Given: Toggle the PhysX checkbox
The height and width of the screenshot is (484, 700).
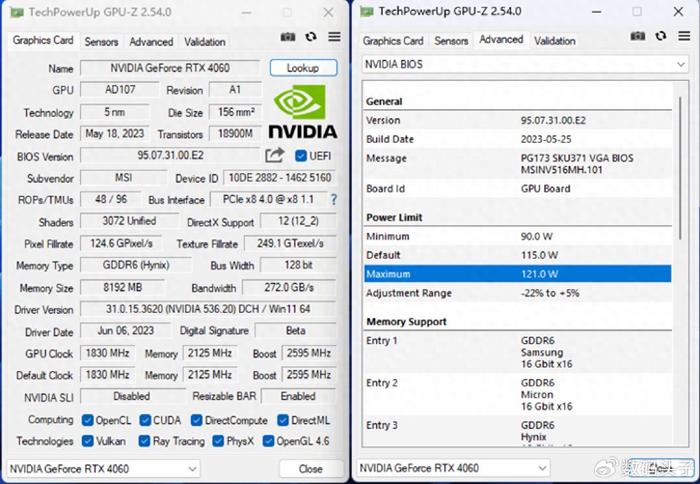Looking at the screenshot, I should coord(218,441).
